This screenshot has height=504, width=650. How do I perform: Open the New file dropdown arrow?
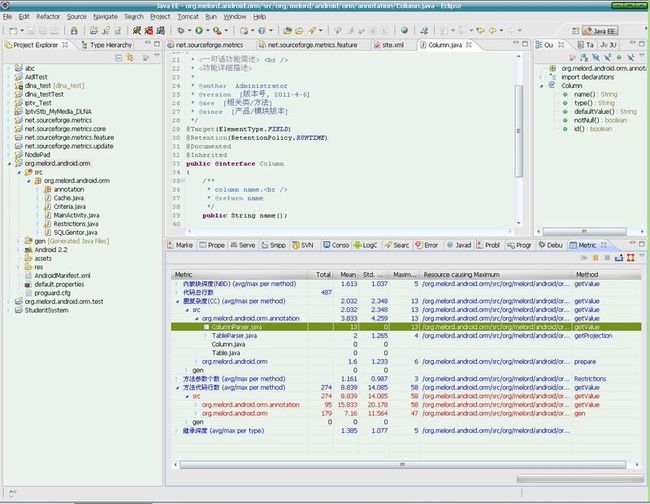tap(22, 31)
